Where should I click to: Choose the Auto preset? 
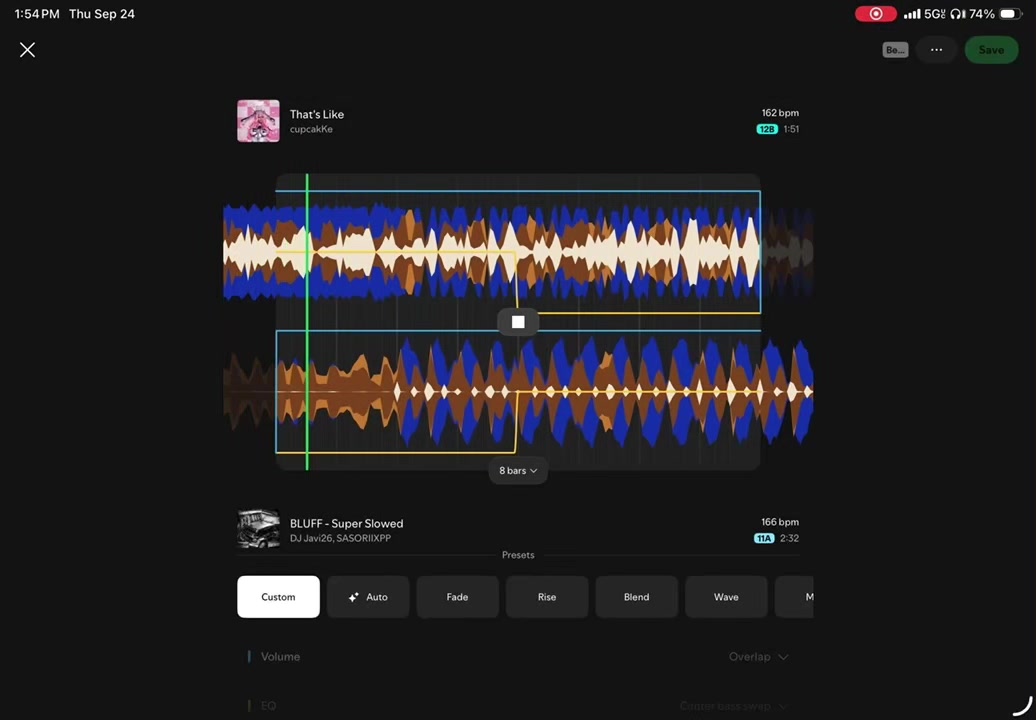pyautogui.click(x=368, y=596)
